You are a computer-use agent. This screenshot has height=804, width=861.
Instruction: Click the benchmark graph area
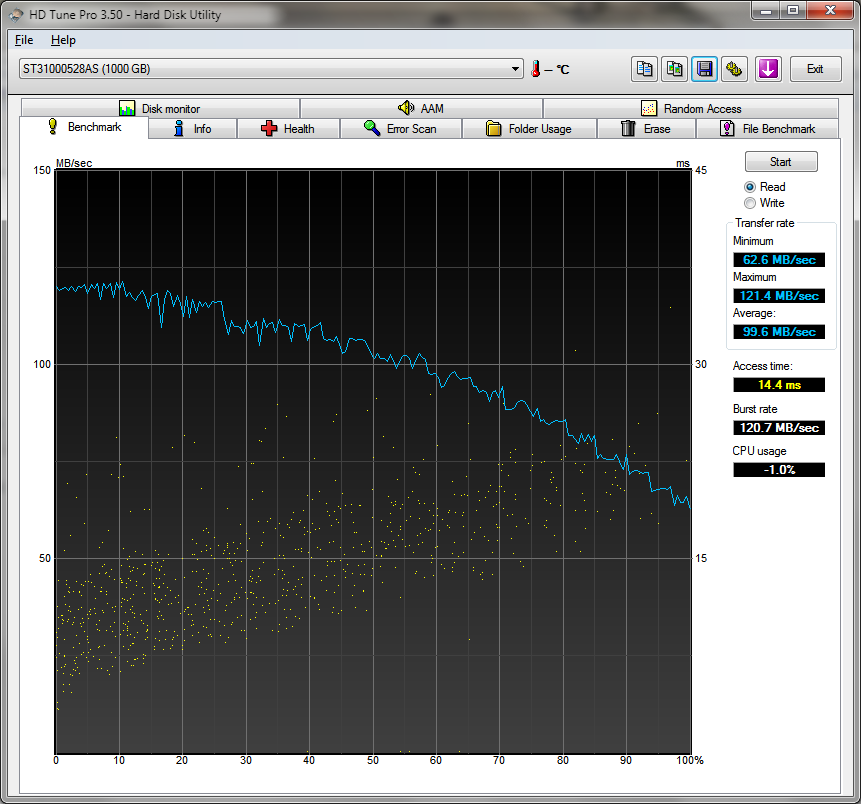click(373, 460)
